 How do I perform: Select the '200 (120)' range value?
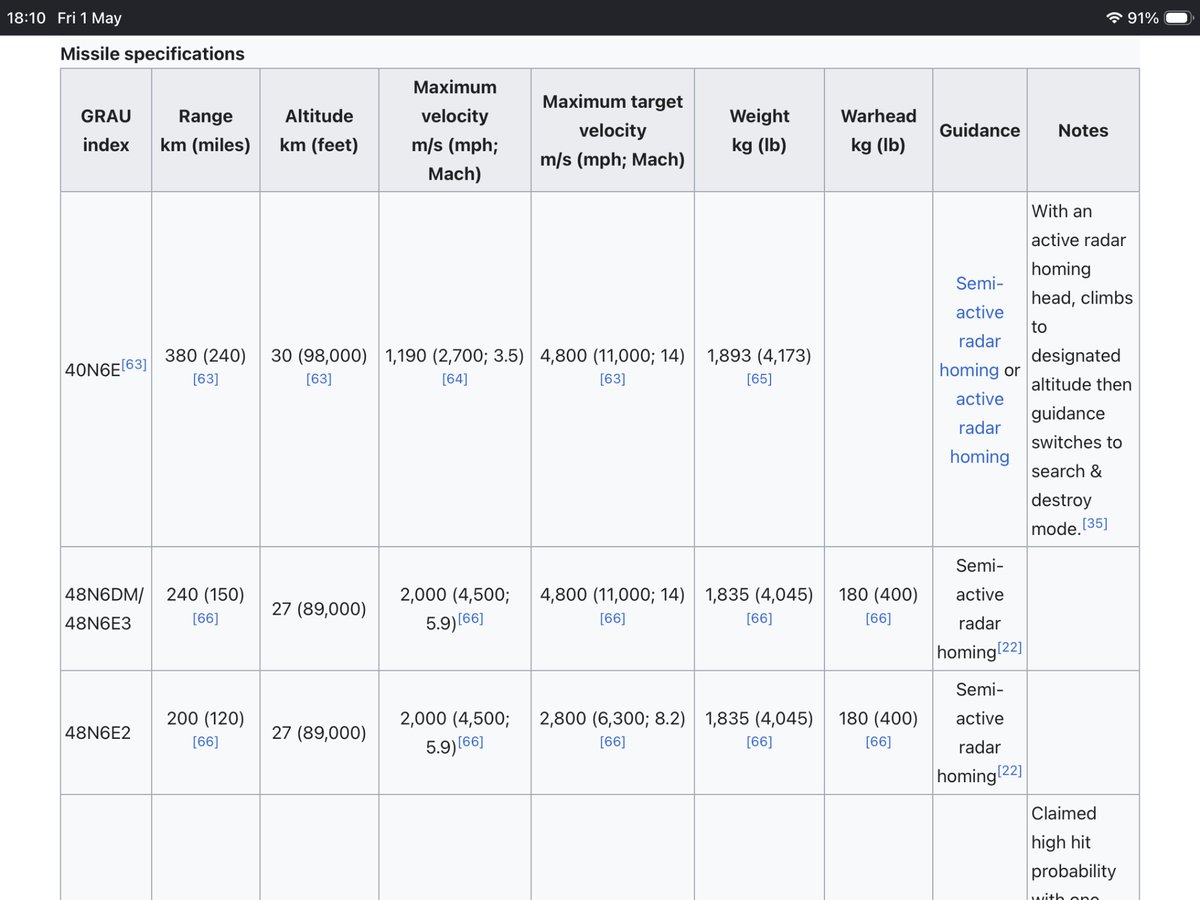[x=205, y=718]
